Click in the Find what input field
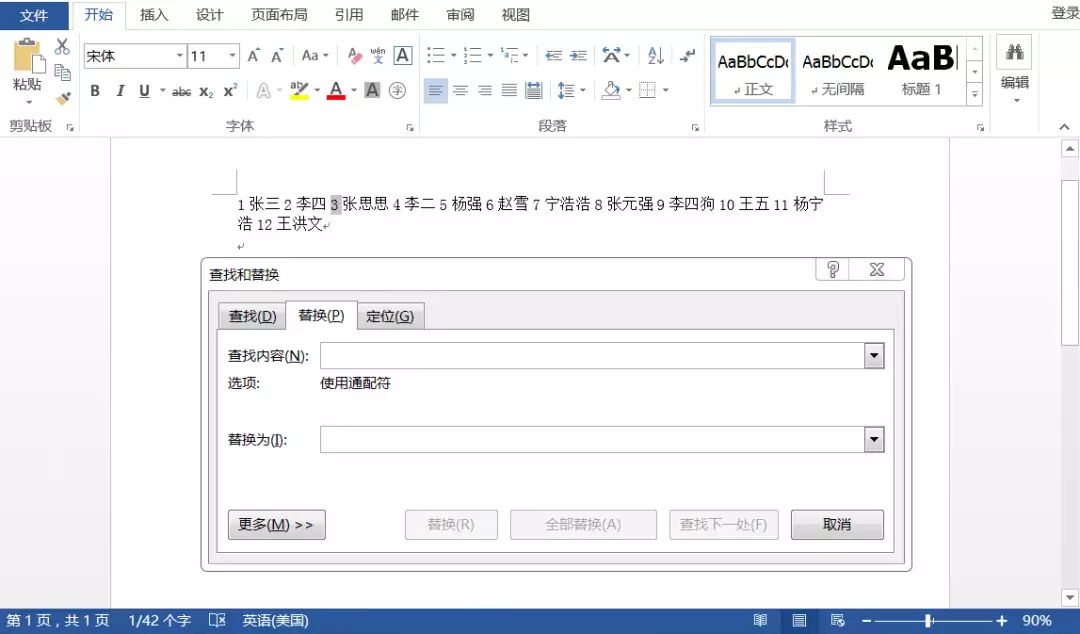 click(x=592, y=356)
